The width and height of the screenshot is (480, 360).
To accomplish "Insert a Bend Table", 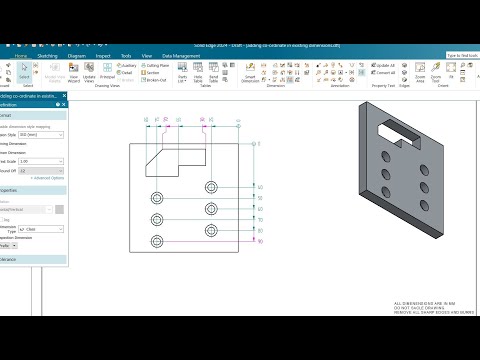I will point(213,72).
